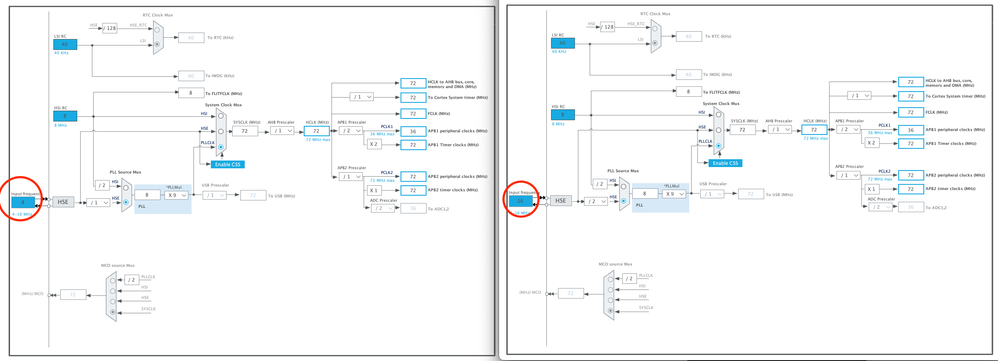Select HSE in System Clock Mux, left diagram
Screen dimensions: 998x361
(x=220, y=131)
